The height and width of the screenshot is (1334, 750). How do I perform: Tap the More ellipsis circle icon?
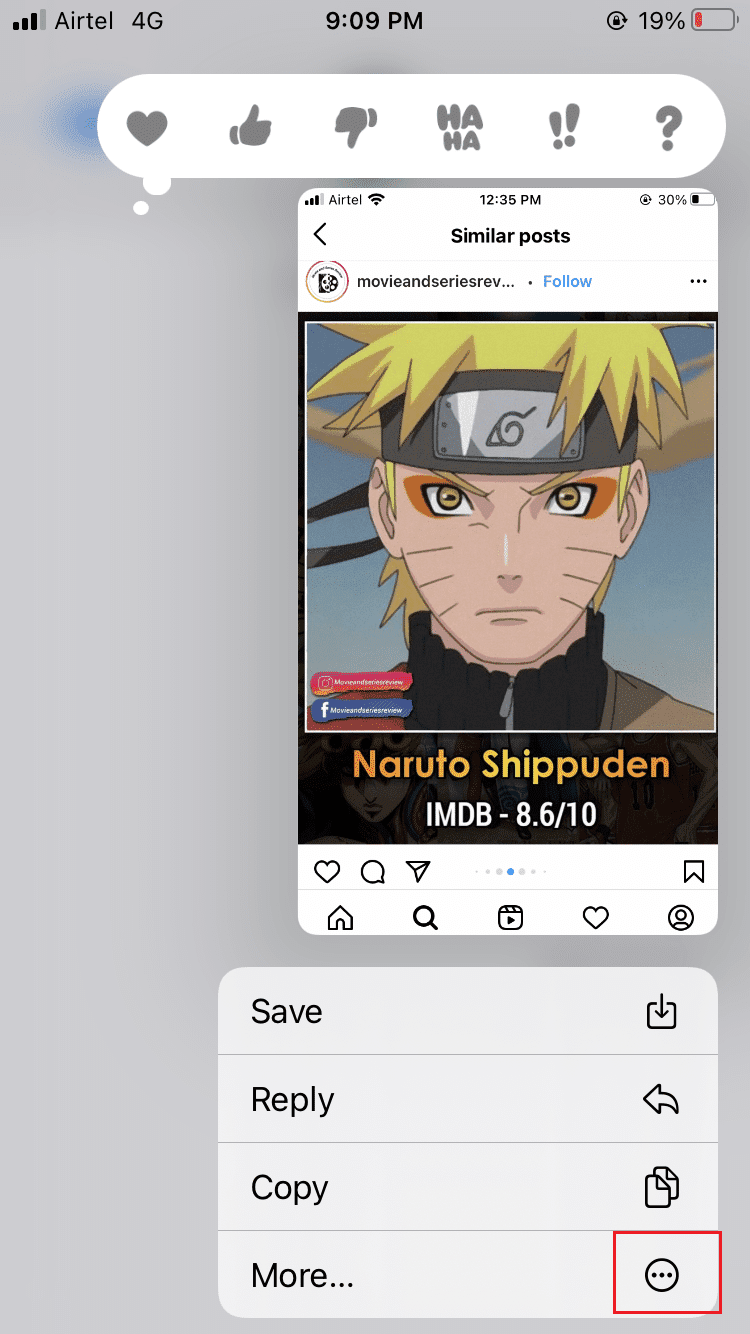[662, 1274]
